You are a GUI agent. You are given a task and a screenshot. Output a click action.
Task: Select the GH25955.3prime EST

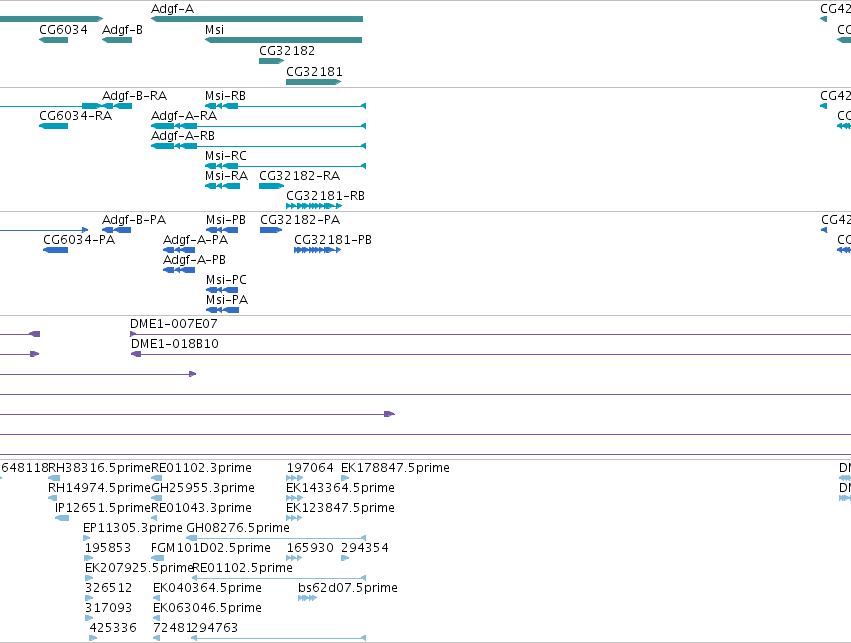coord(157,499)
